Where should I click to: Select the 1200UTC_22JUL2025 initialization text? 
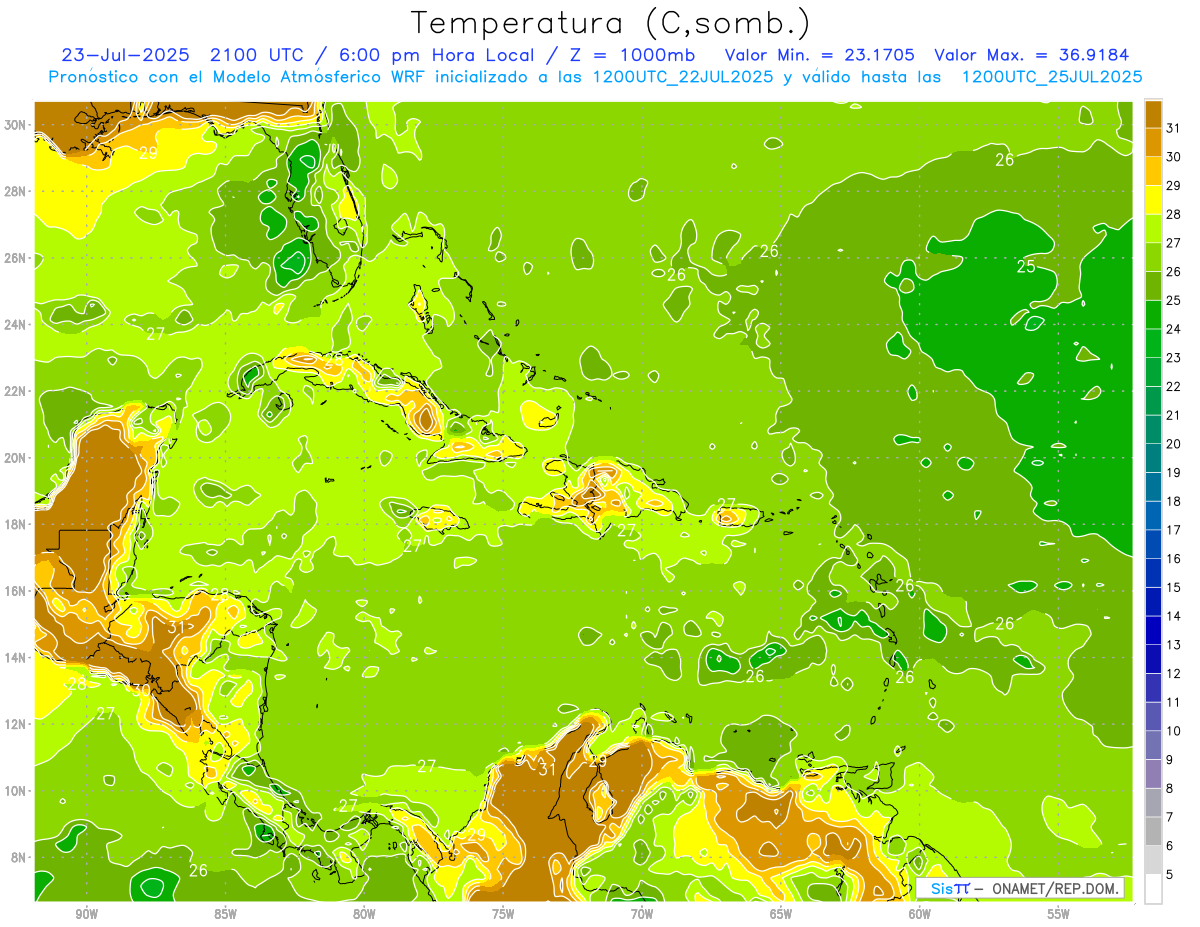tap(683, 76)
